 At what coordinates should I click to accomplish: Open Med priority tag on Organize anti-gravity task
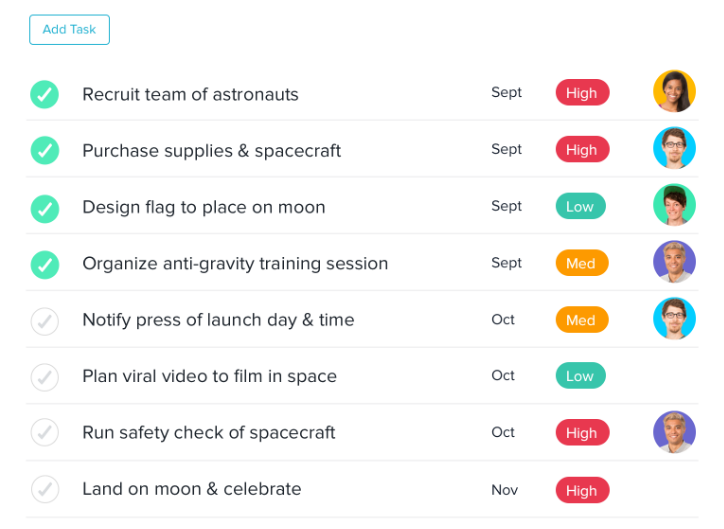click(x=582, y=263)
